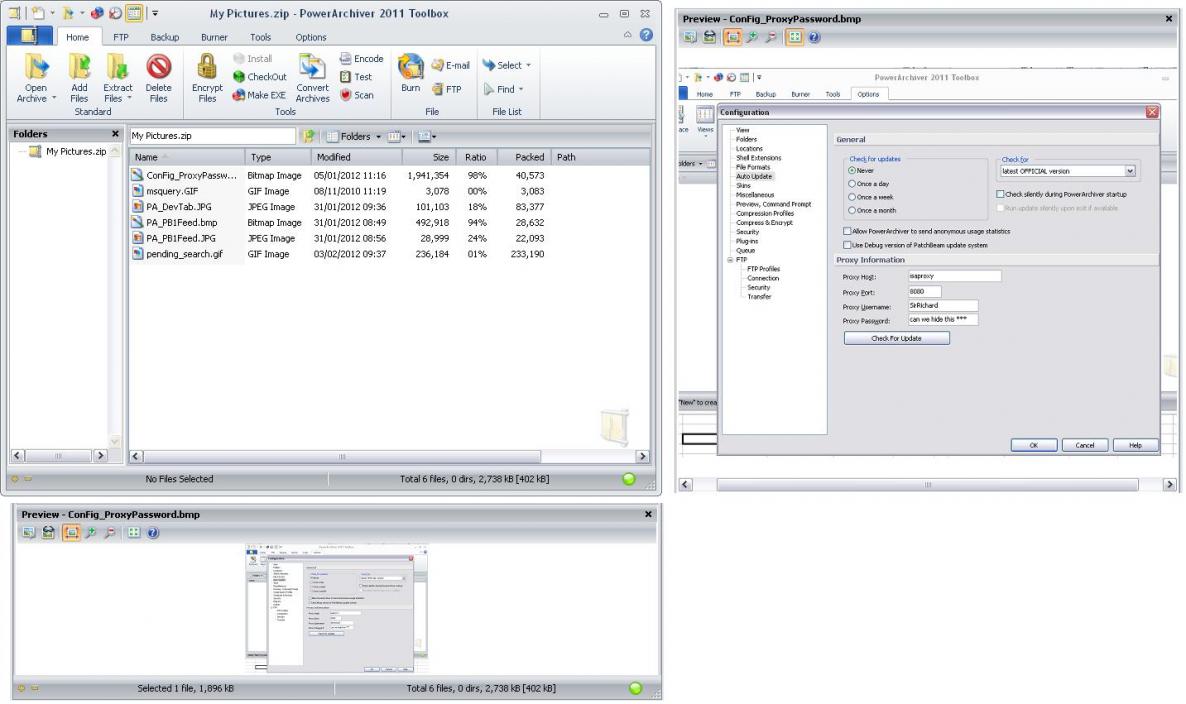Sort the list by the Size column header

(x=430, y=157)
